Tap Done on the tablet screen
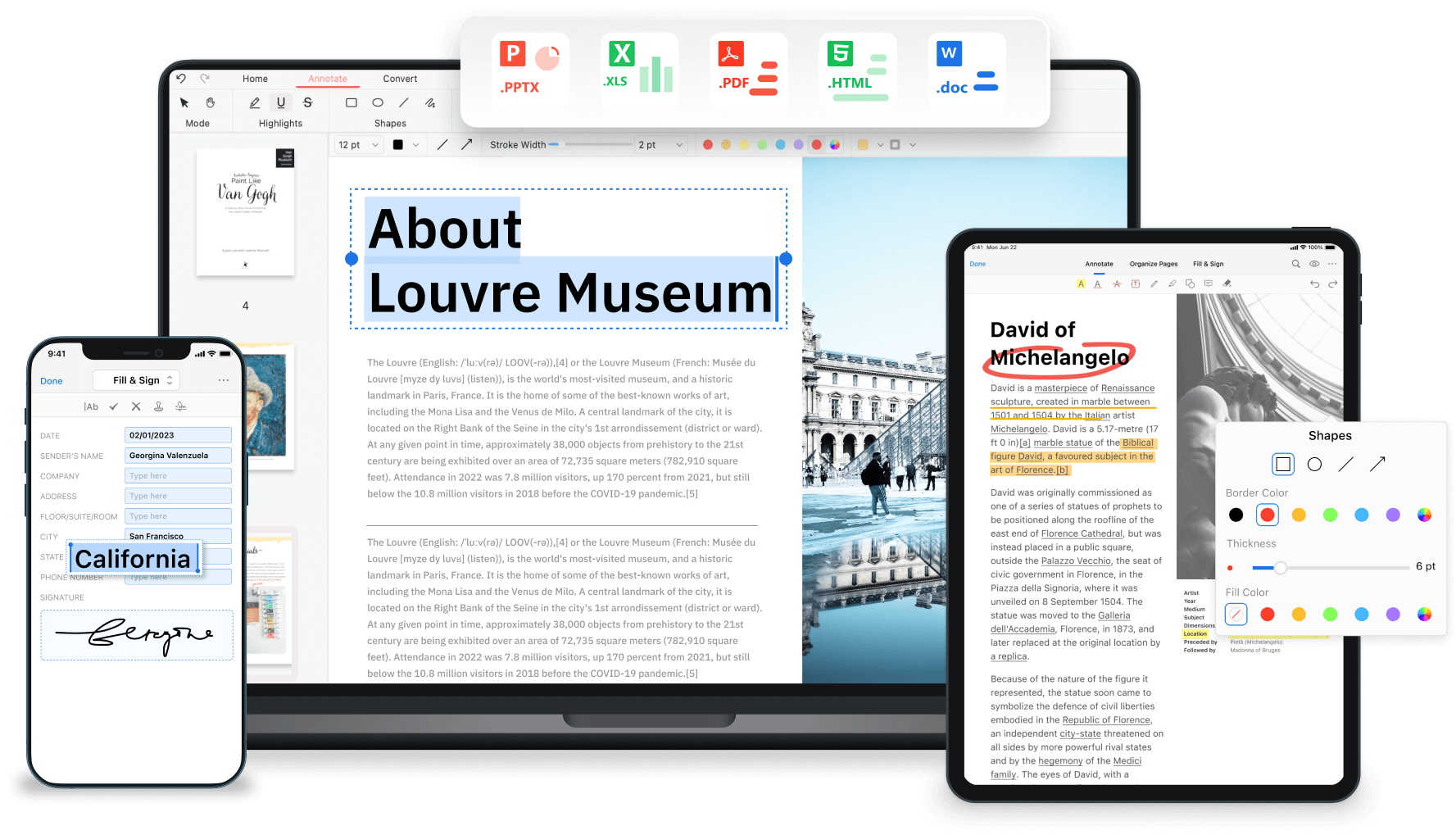Image resolution: width=1456 pixels, height=835 pixels. [x=977, y=264]
